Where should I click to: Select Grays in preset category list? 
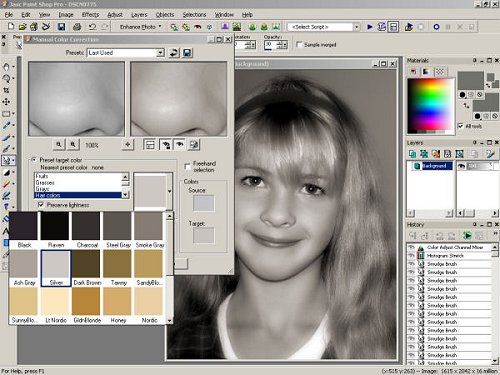[x=78, y=189]
